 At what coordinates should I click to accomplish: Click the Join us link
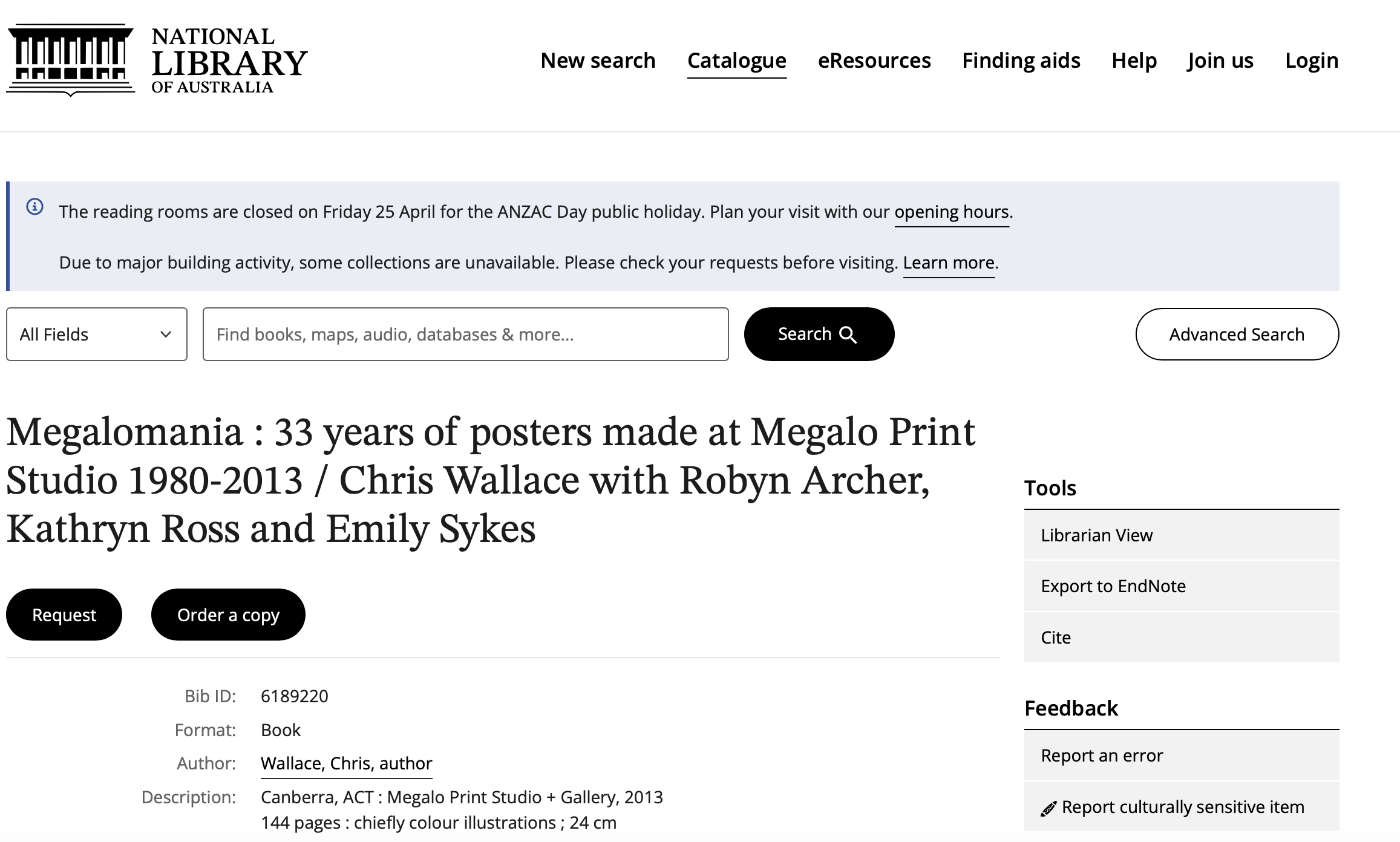point(1220,60)
